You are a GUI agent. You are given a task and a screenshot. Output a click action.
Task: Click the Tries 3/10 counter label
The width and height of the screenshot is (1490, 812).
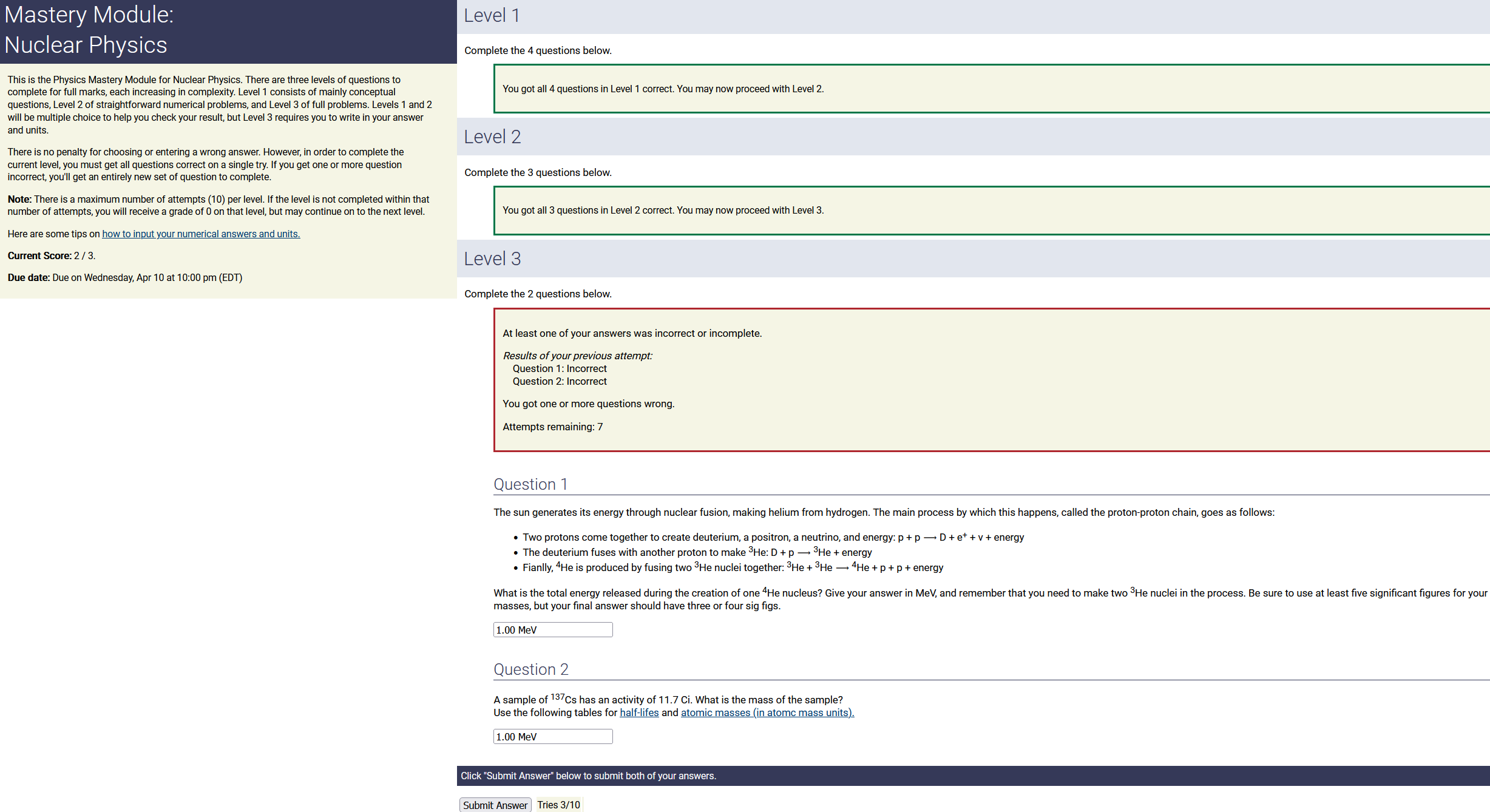coord(558,805)
